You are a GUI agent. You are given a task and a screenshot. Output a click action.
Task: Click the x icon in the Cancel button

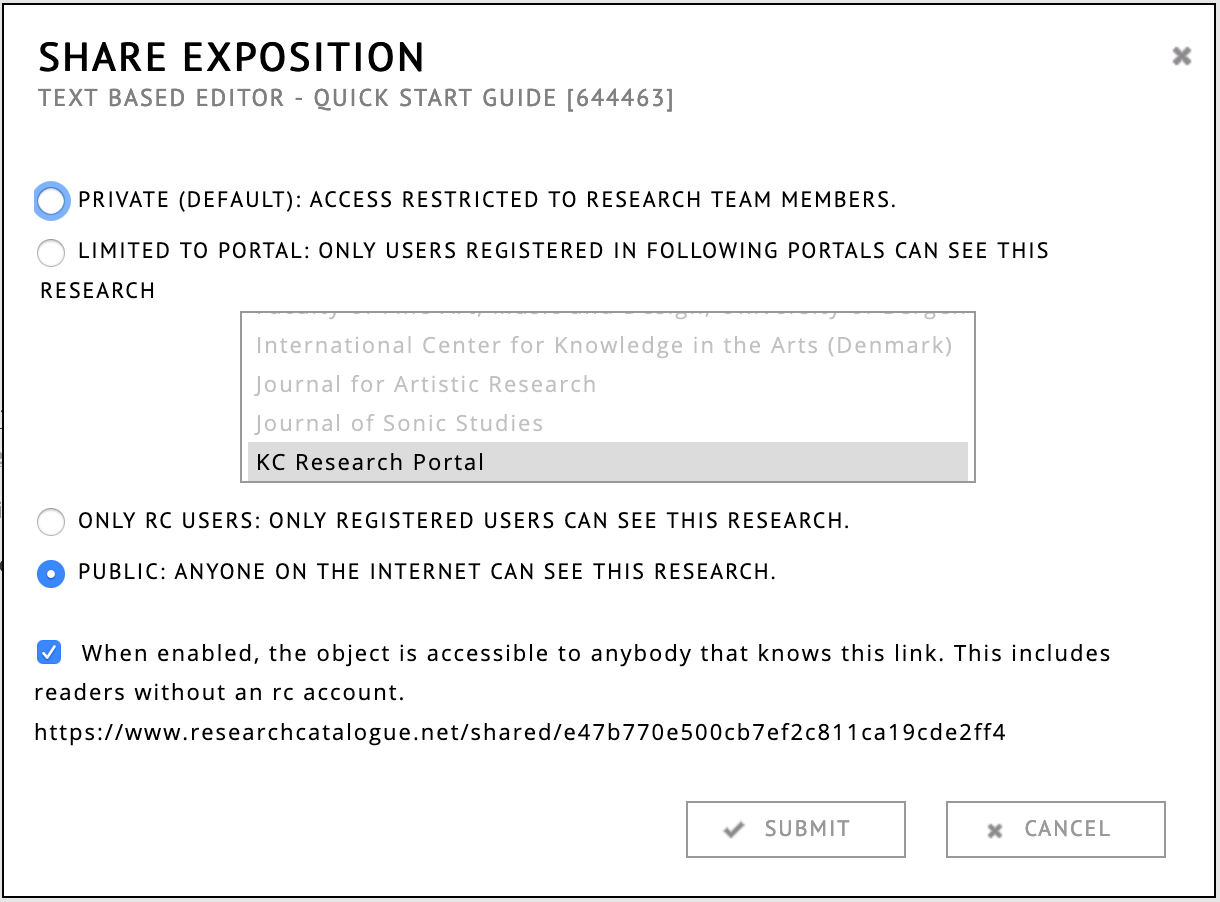994,830
